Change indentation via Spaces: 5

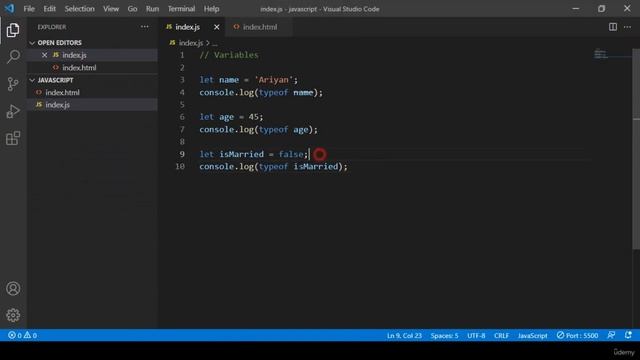444,336
